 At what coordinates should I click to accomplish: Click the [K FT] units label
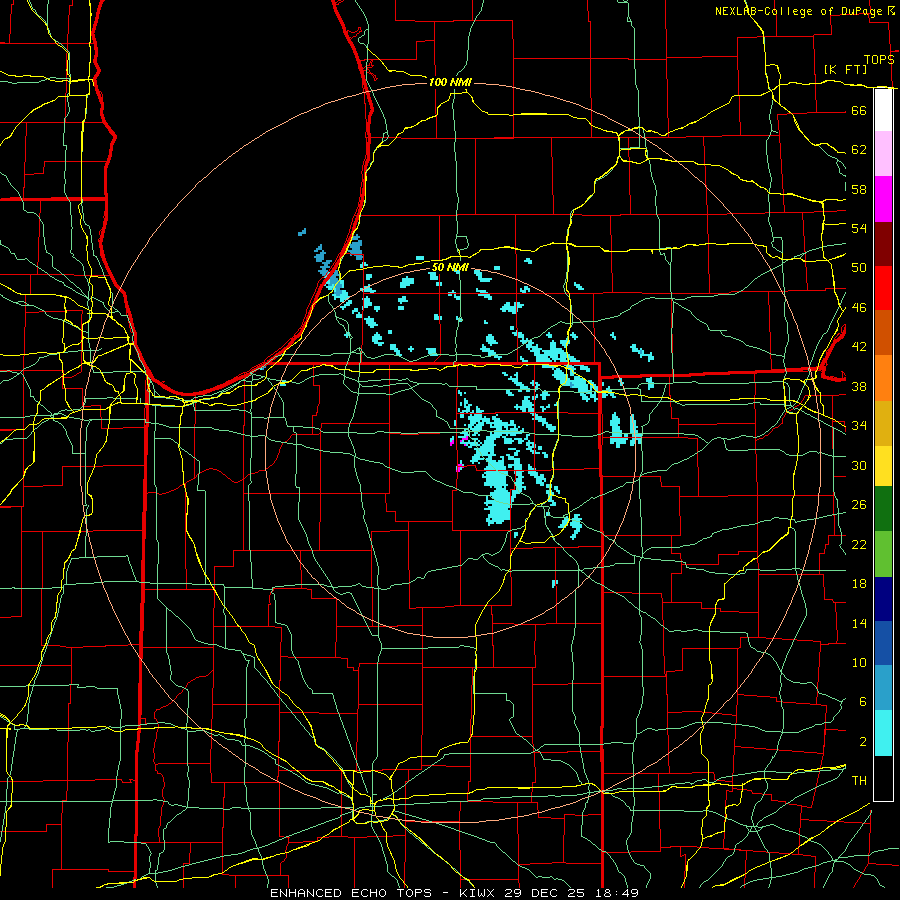[x=845, y=69]
